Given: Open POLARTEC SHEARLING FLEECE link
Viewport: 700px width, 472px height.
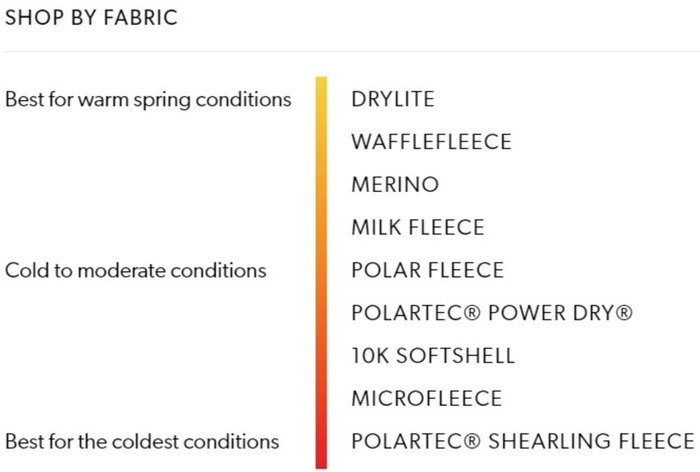Looking at the screenshot, I should click(522, 441).
